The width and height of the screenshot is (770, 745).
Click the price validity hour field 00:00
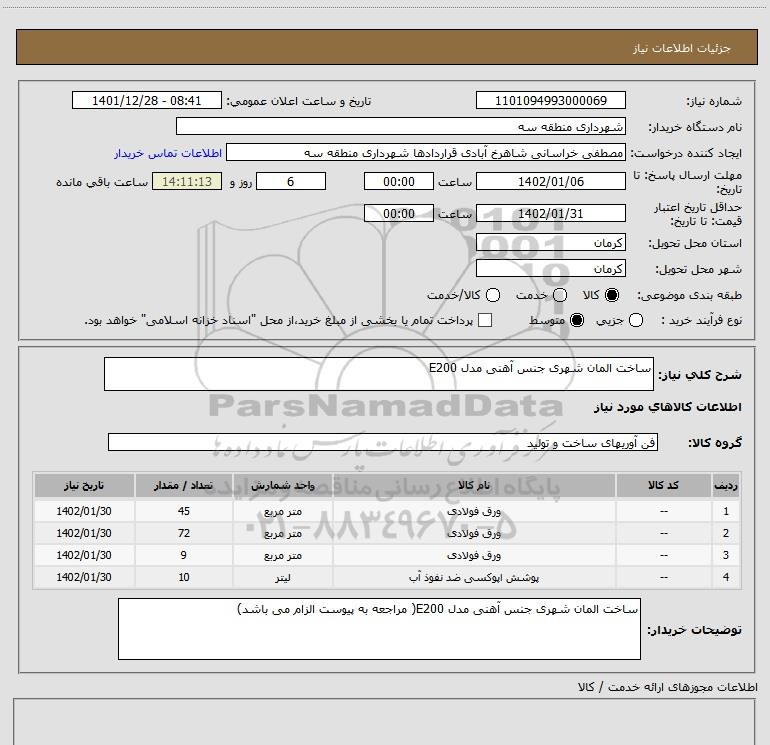399,214
